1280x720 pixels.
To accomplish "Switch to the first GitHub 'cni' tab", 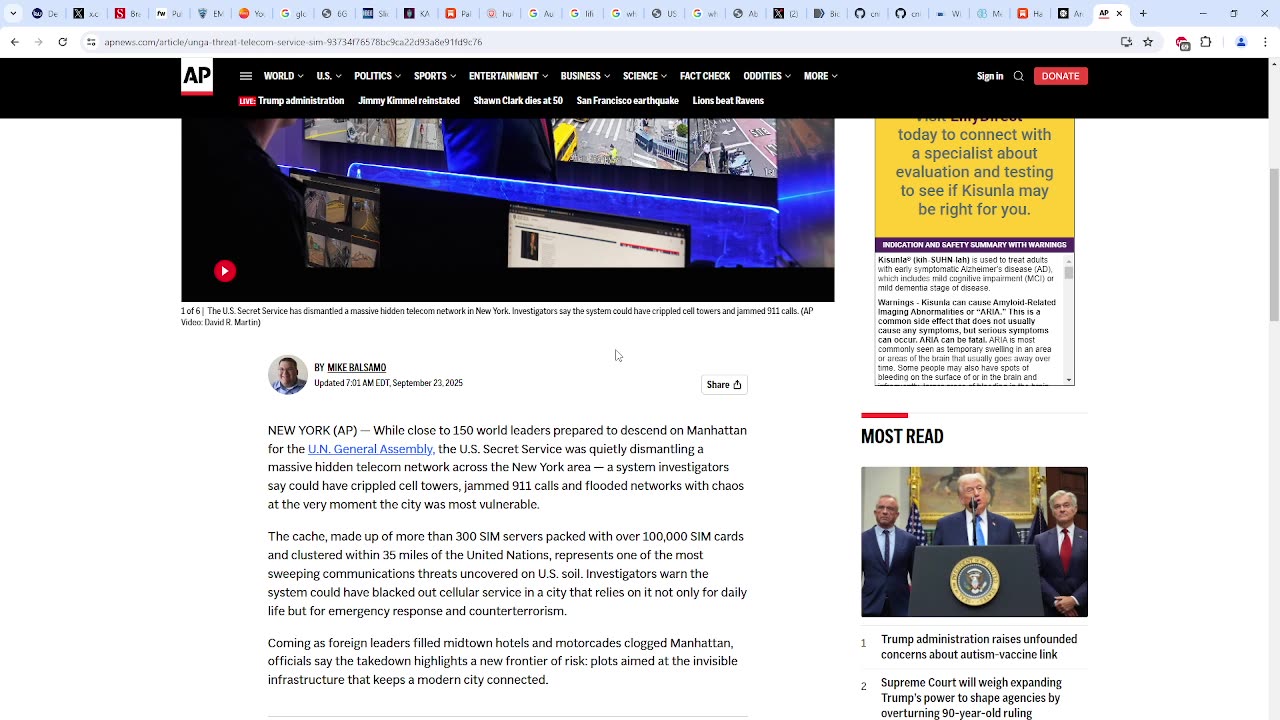I will (868, 14).
